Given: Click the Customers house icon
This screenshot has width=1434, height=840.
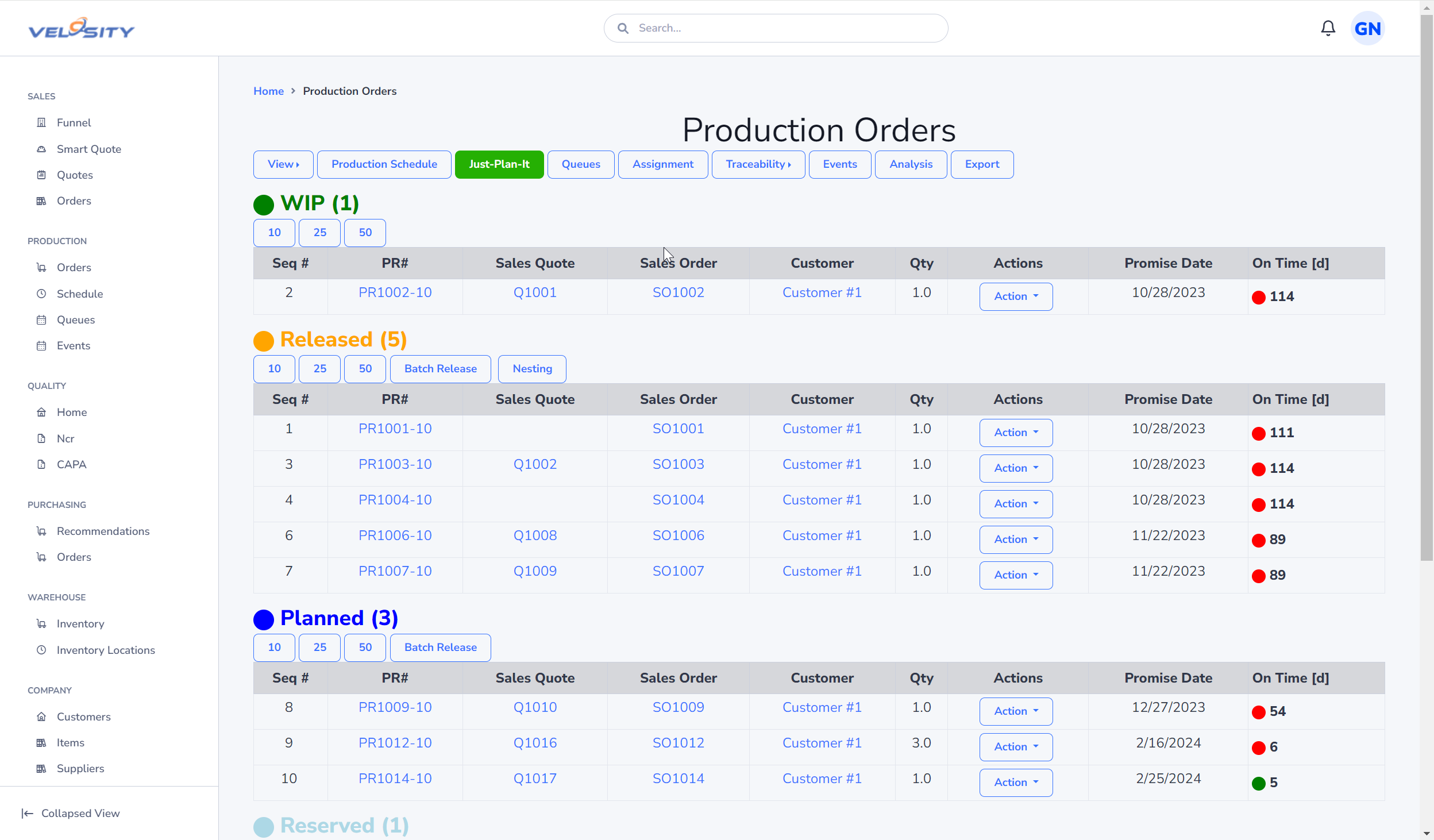Looking at the screenshot, I should click(41, 716).
